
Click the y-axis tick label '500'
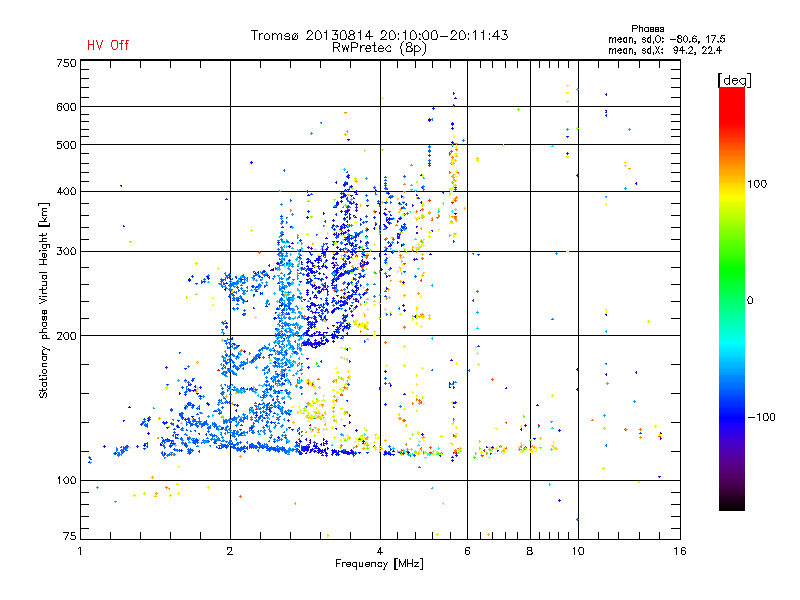pyautogui.click(x=66, y=145)
